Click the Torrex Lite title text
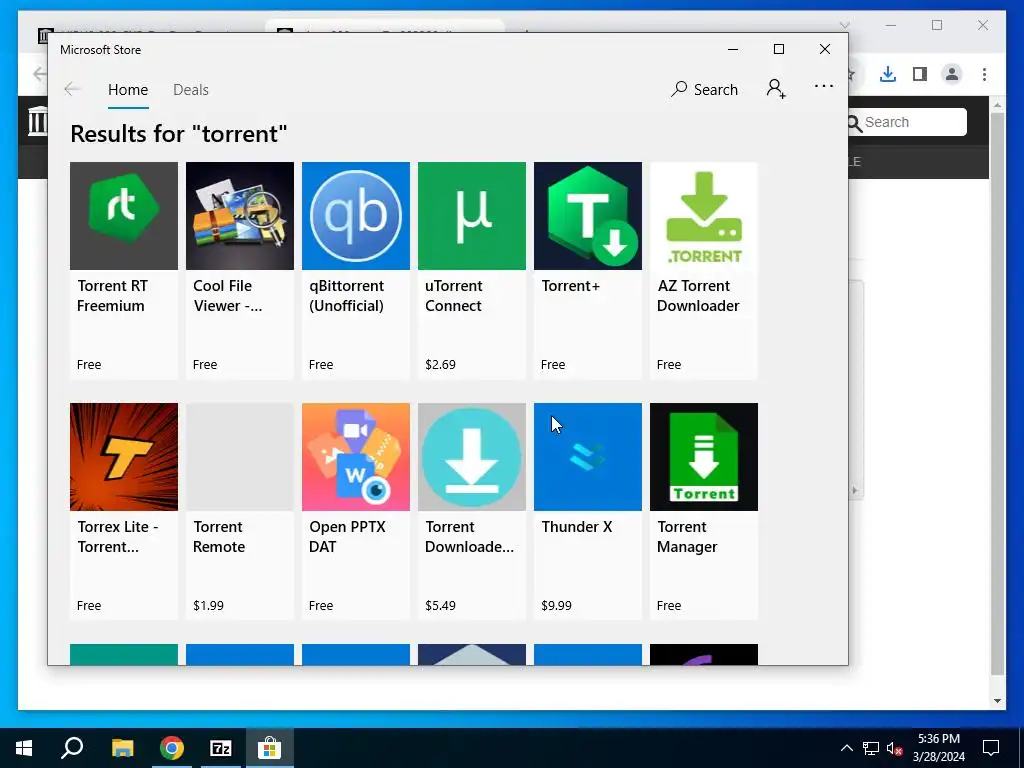1024x768 pixels. [118, 537]
